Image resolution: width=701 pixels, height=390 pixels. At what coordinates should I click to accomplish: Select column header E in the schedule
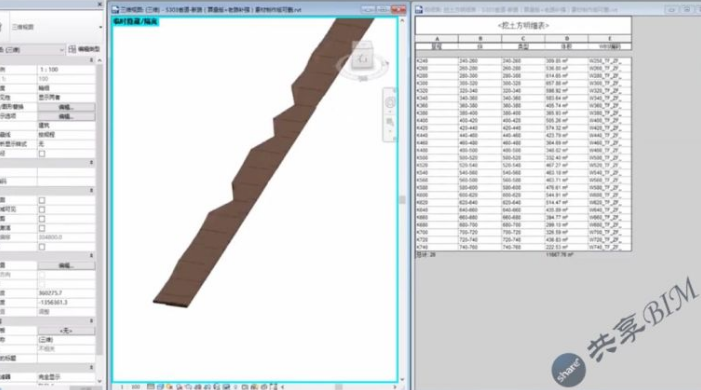(610, 39)
